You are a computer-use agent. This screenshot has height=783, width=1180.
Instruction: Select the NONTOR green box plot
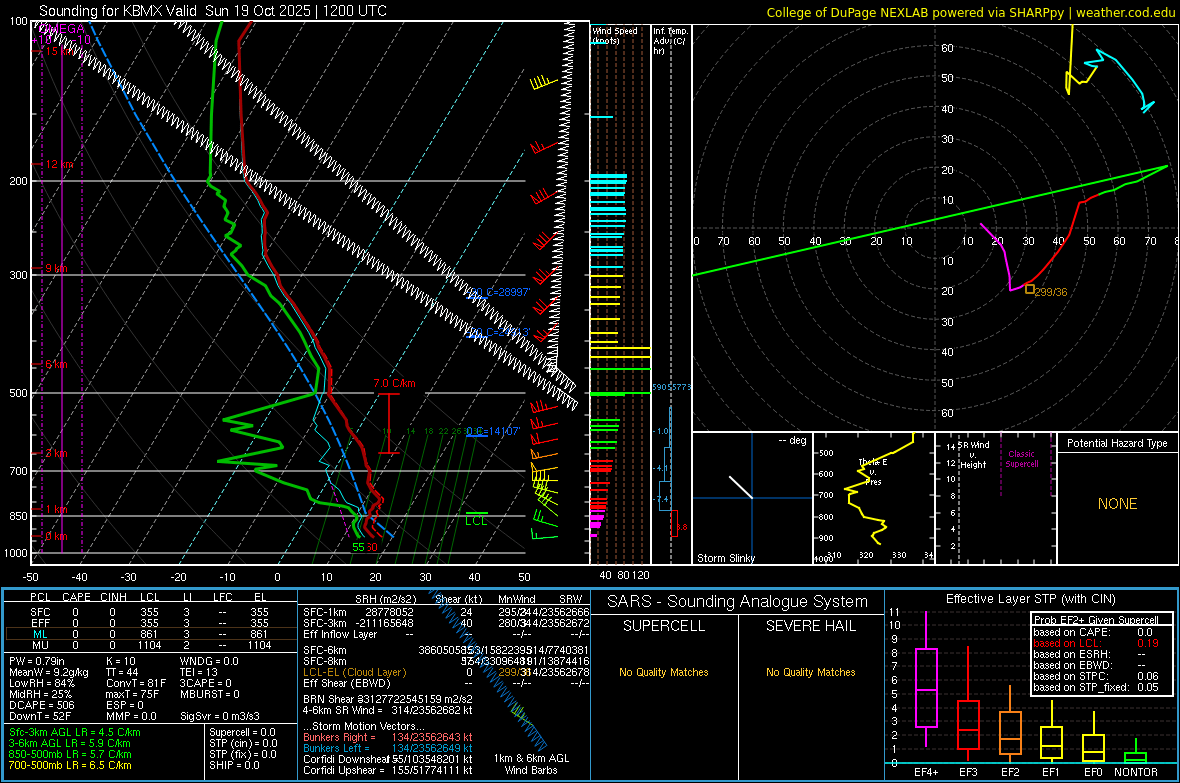click(1135, 753)
